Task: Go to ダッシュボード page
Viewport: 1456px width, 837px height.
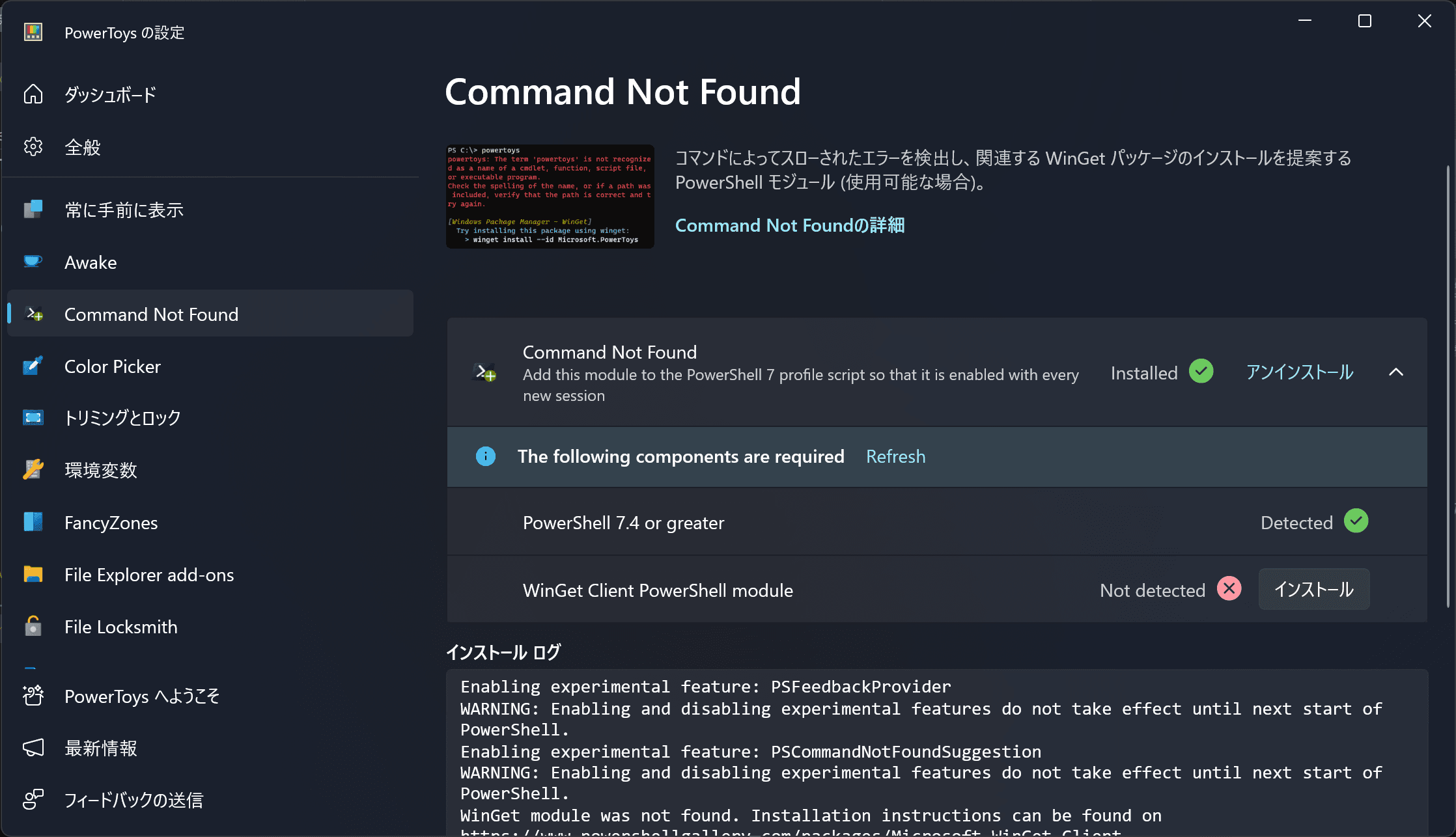Action: pyautogui.click(x=210, y=94)
